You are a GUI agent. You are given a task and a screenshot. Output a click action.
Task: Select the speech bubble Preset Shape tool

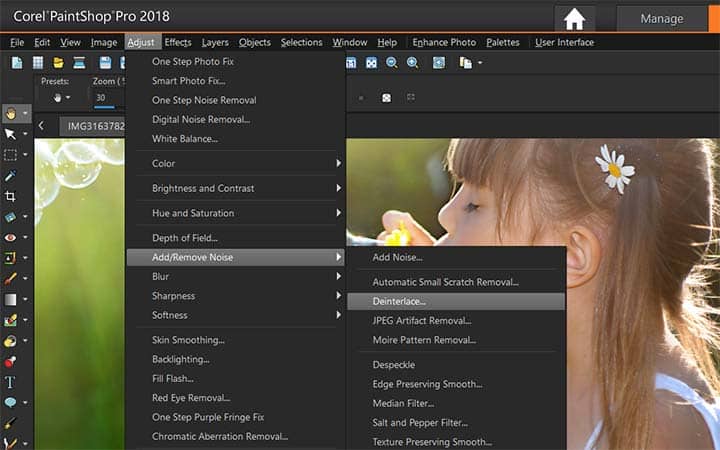(x=10, y=403)
